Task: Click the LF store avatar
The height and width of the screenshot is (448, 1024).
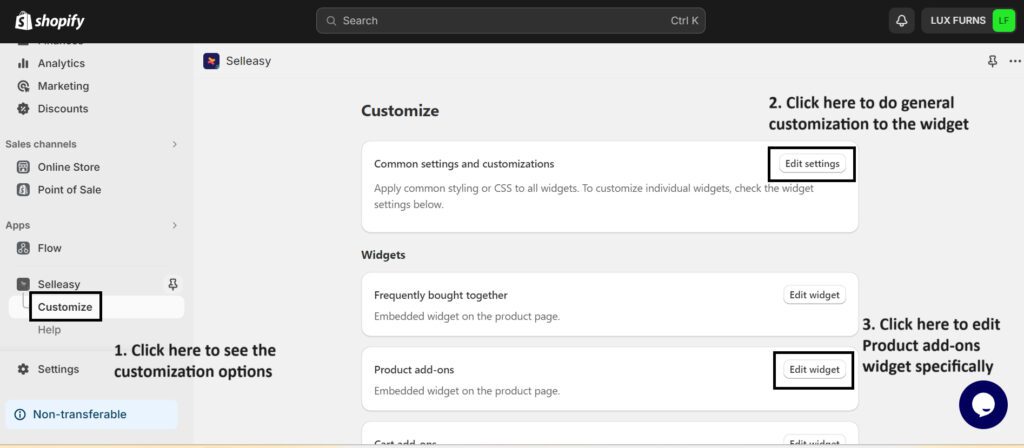Action: (1003, 21)
